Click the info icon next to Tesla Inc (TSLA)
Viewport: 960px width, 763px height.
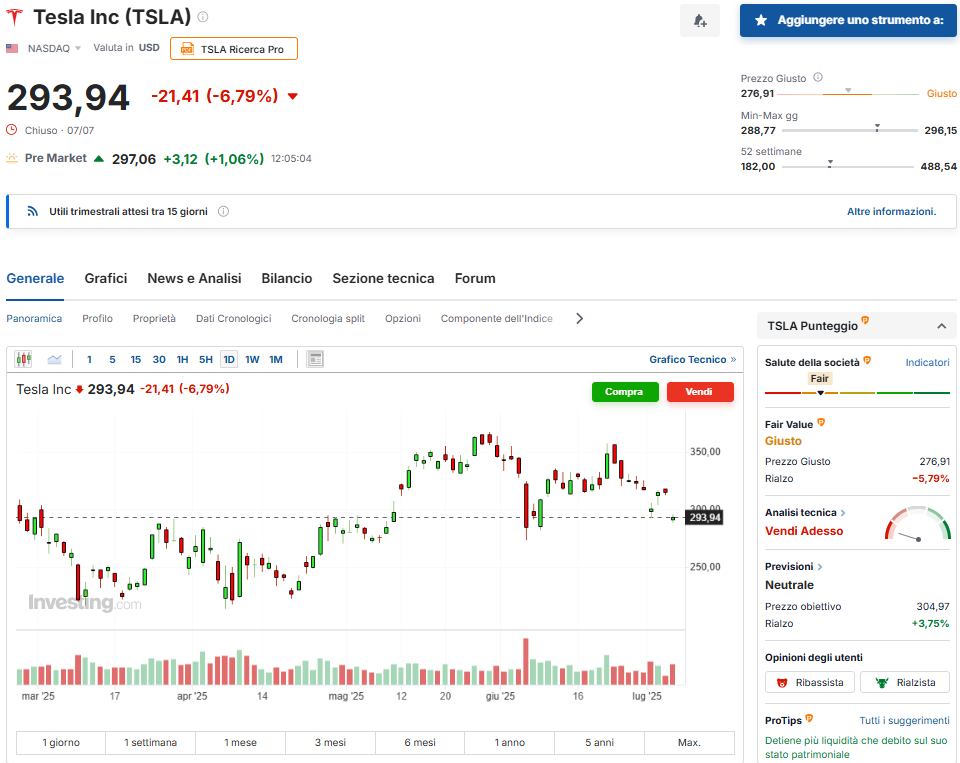click(203, 17)
